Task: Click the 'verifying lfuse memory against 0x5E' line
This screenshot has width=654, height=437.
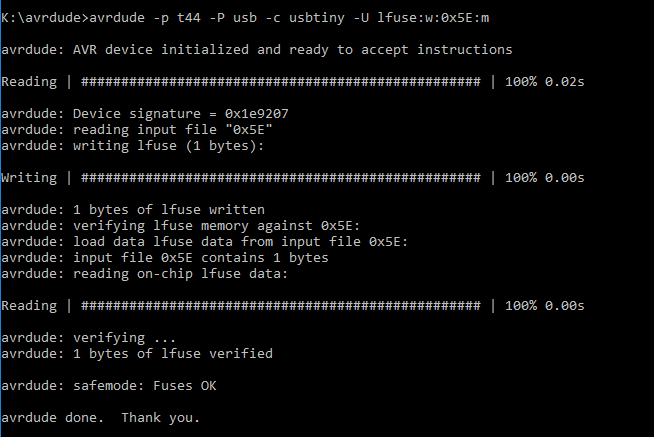Action: tap(181, 226)
